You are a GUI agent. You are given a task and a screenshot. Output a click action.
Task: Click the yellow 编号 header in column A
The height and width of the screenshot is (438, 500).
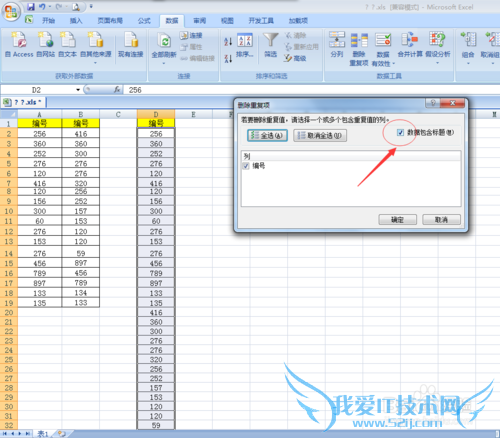click(39, 123)
